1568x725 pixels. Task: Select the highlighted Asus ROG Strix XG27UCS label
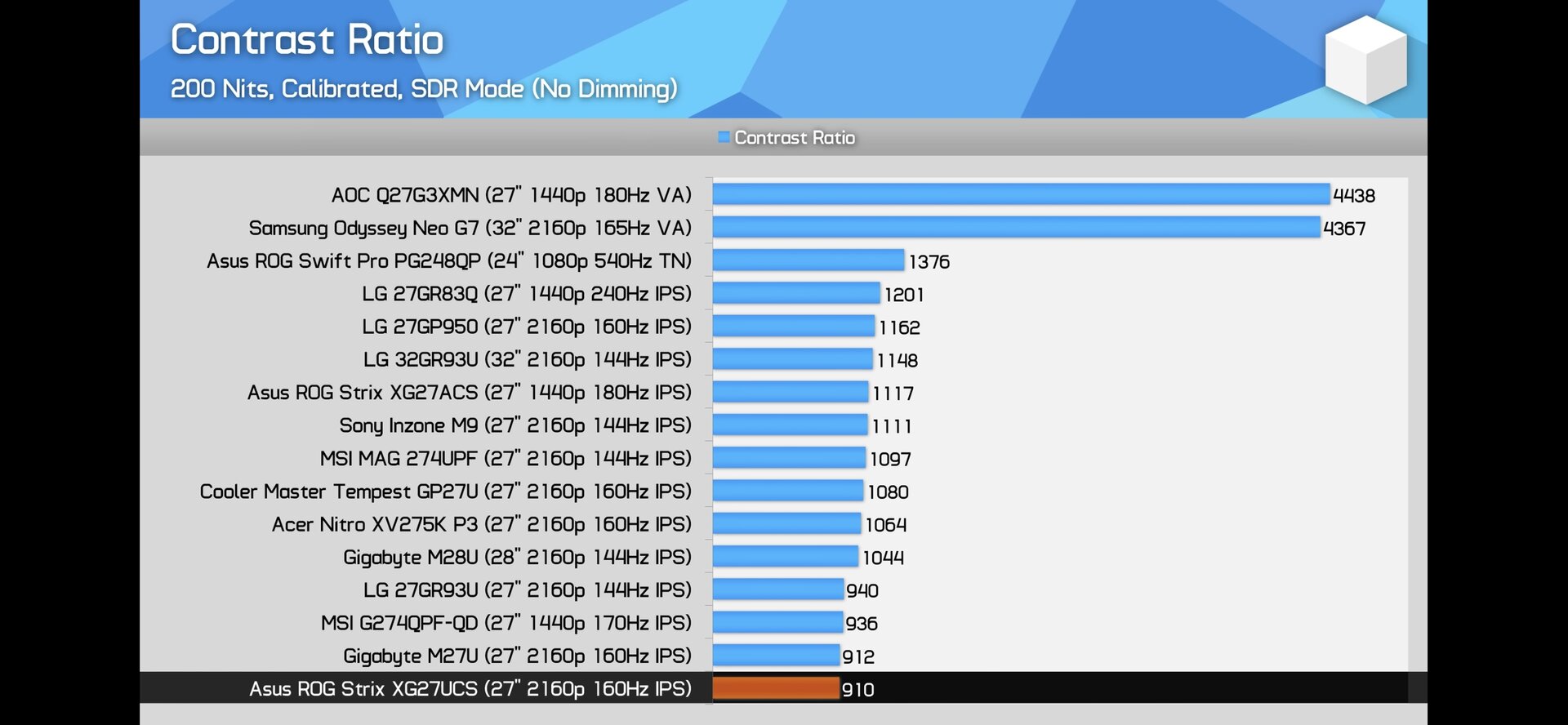(x=470, y=689)
